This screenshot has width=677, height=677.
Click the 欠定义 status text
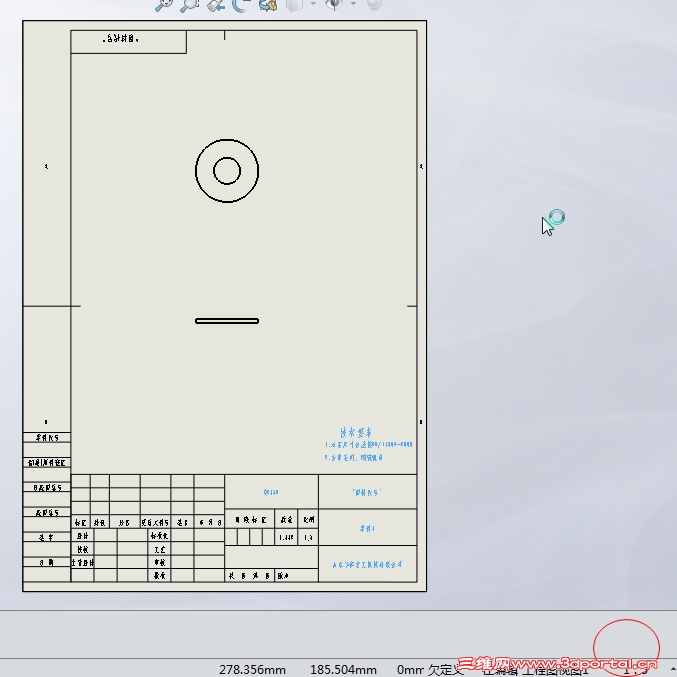pos(446,670)
